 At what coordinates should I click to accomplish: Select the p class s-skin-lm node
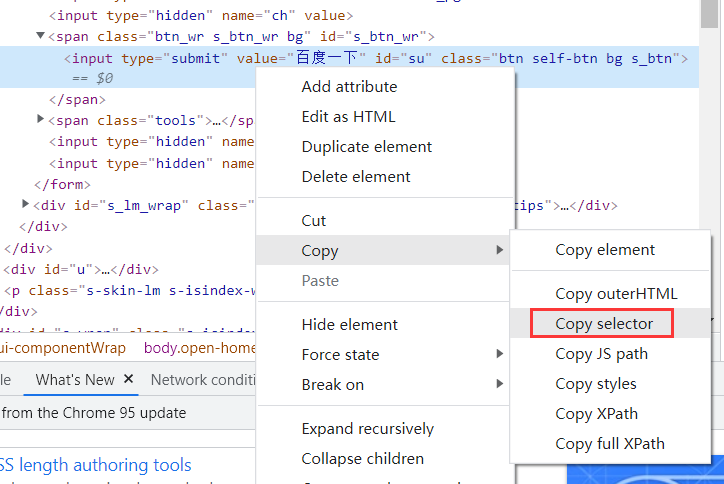pos(129,290)
